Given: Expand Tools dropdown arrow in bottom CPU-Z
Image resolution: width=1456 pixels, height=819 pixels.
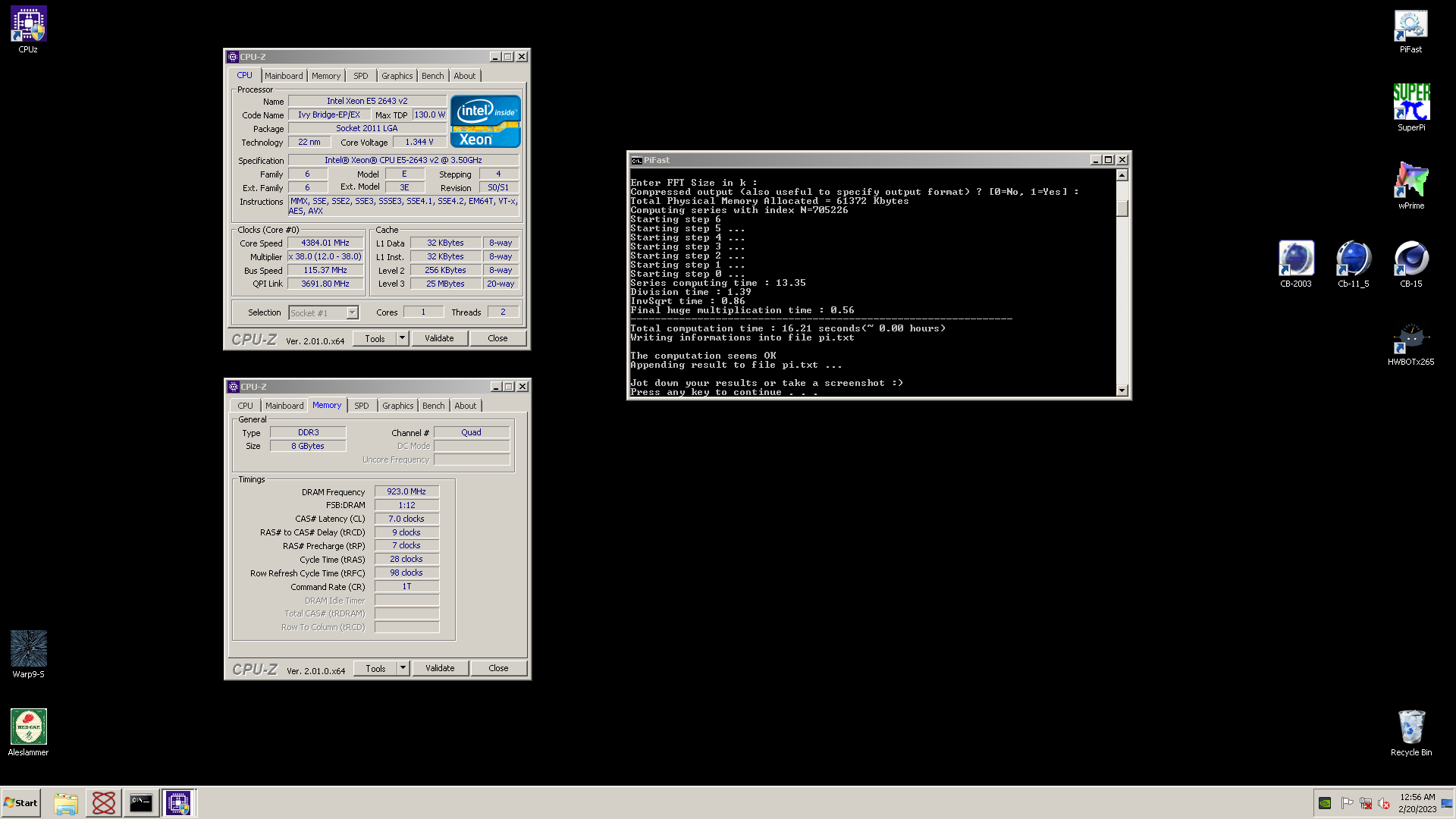Looking at the screenshot, I should click(403, 668).
